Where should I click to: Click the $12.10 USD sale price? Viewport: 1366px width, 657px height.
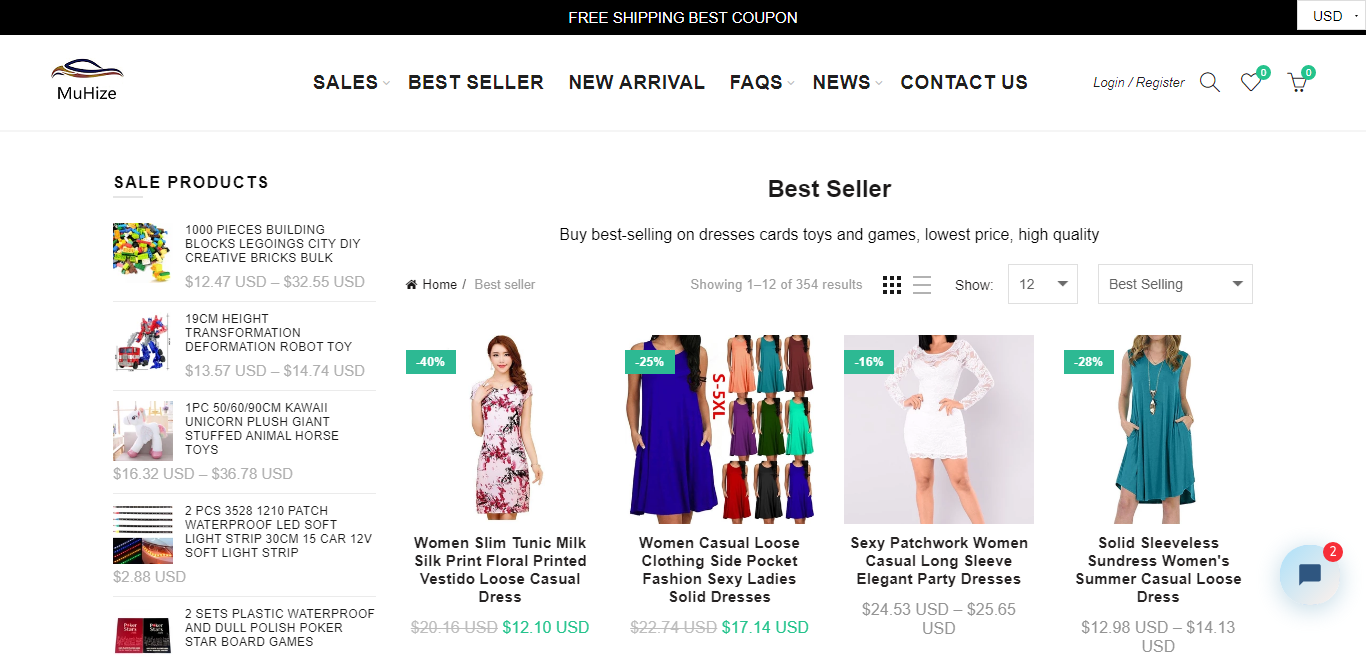(x=546, y=627)
